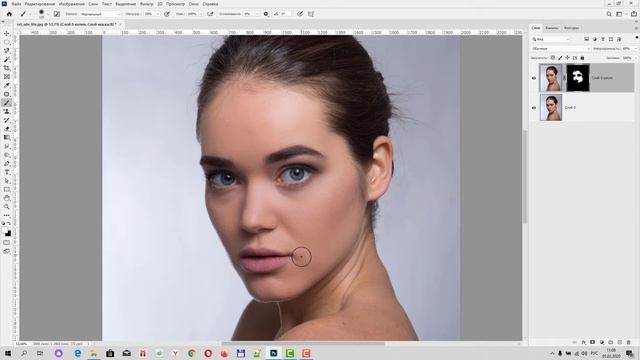Viewport: 640px width, 360px height.
Task: Select the Eyedropper tool
Action: (7, 85)
